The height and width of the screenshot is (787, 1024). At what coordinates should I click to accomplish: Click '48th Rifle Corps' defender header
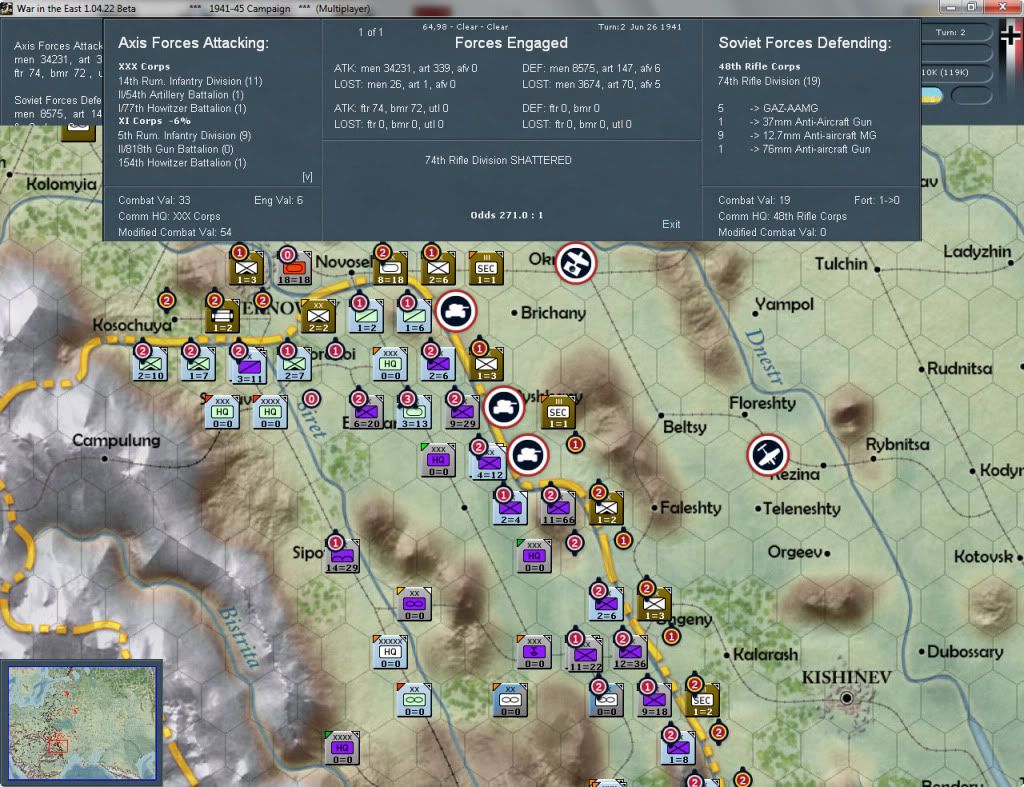[759, 67]
